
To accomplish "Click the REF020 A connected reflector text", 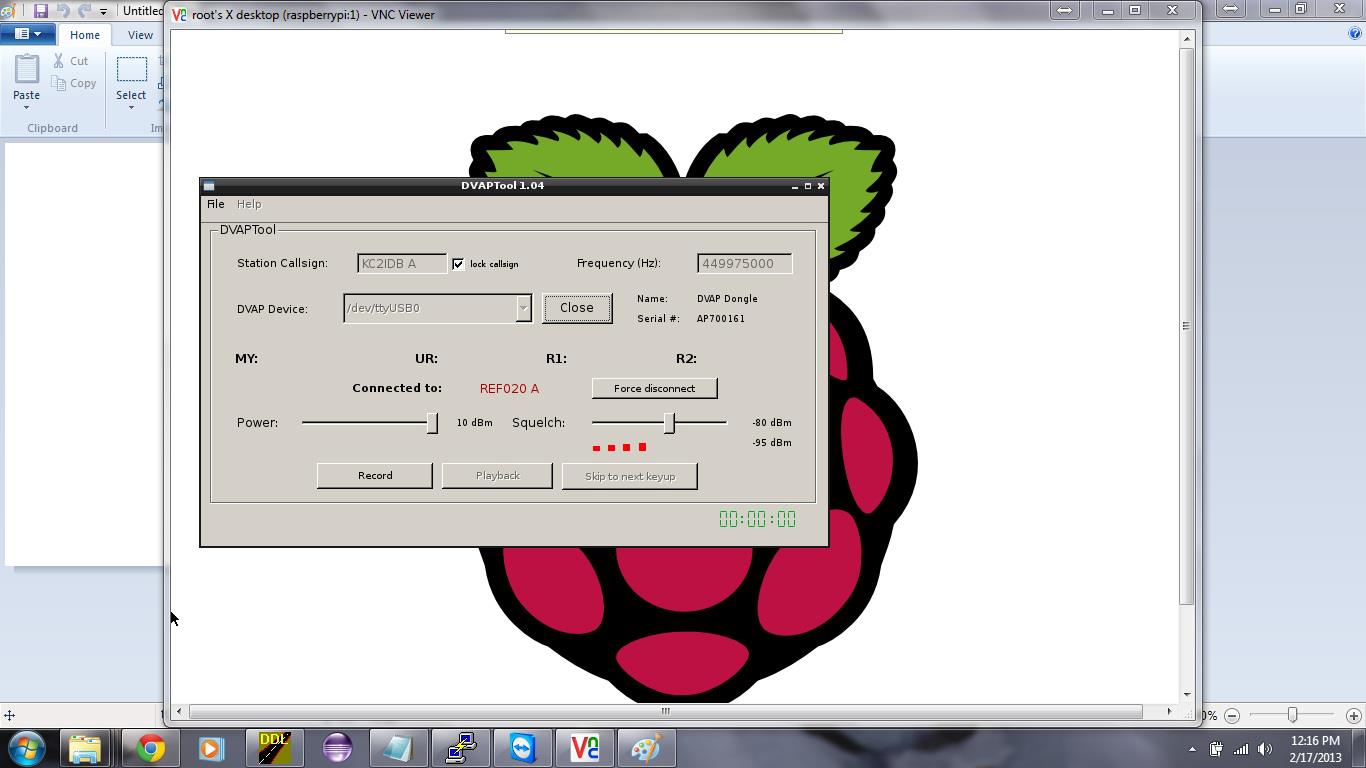I will click(509, 388).
